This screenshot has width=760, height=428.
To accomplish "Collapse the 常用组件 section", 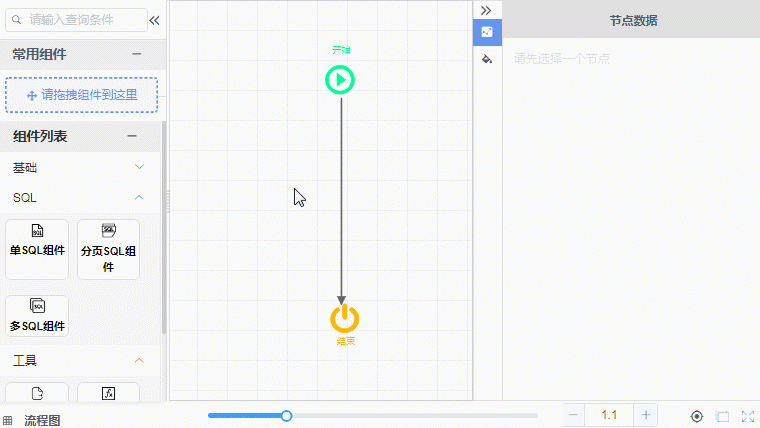I will [136, 54].
